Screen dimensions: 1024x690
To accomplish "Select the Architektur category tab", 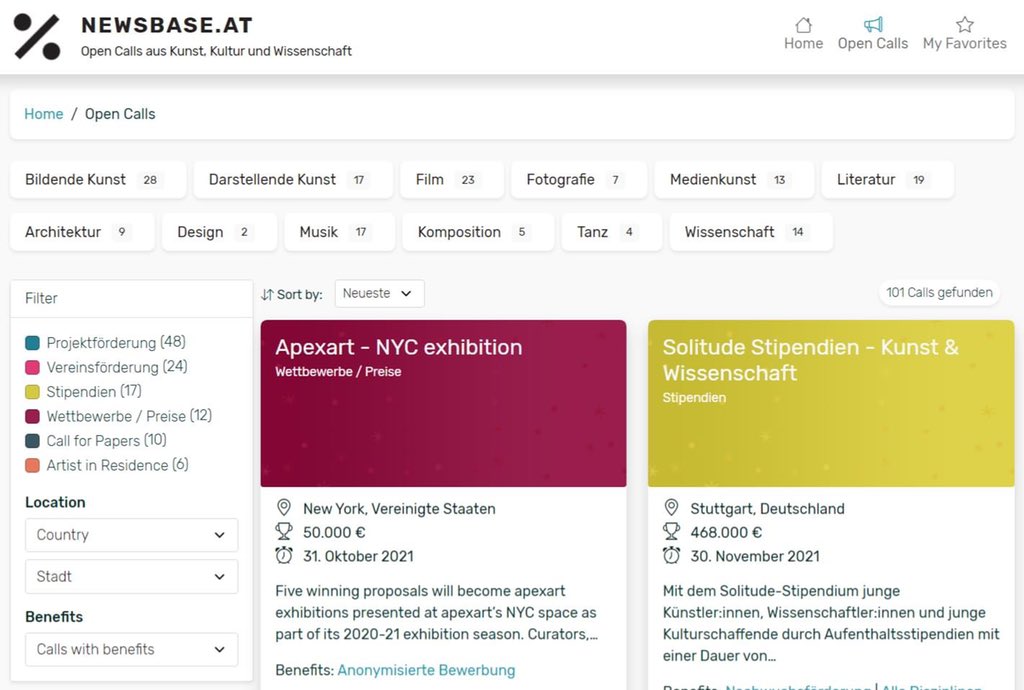I will click(x=82, y=232).
